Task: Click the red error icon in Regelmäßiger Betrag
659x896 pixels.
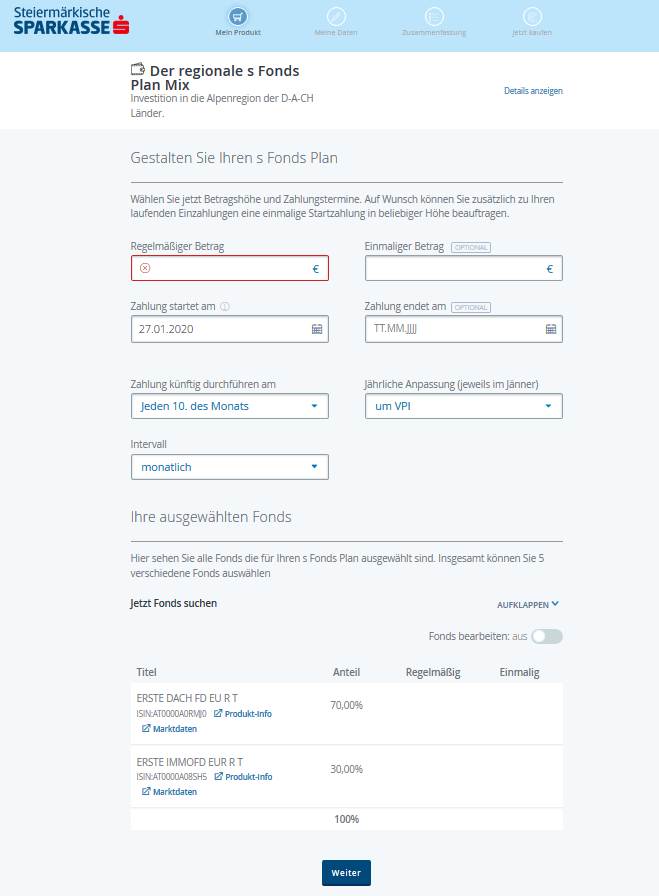Action: point(145,269)
